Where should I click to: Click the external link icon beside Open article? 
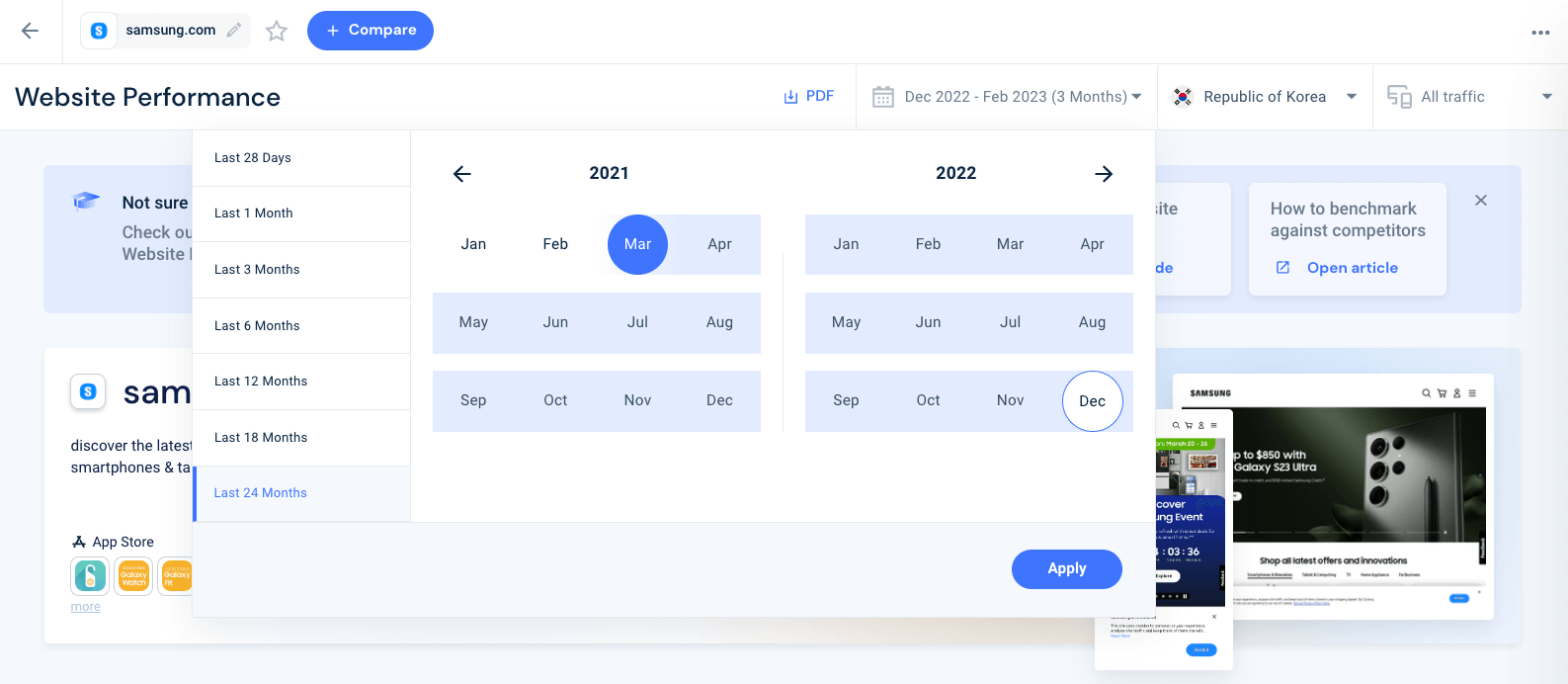tap(1282, 268)
